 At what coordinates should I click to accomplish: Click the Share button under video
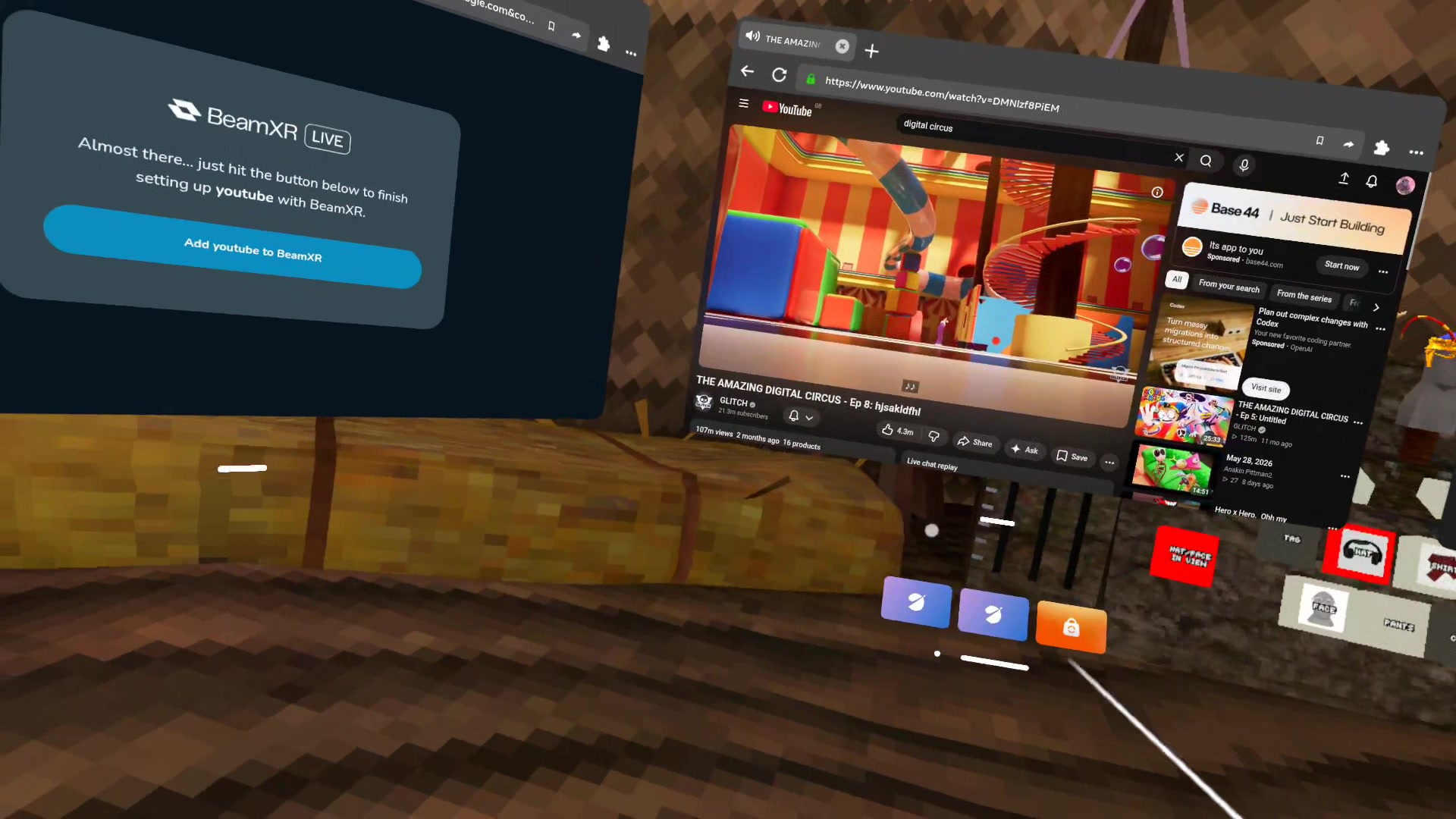(974, 442)
